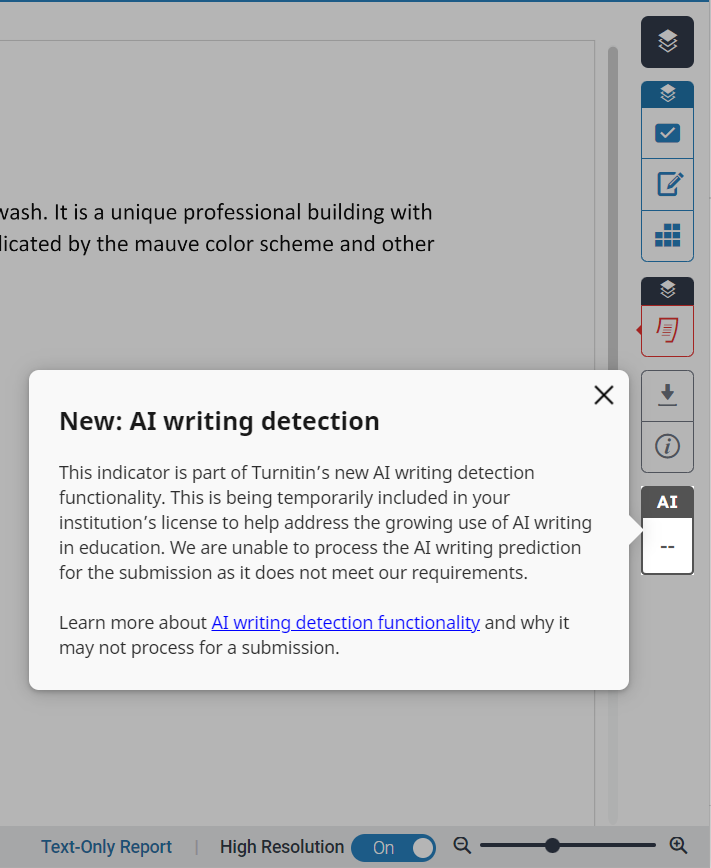Open submission information icon

point(667,446)
